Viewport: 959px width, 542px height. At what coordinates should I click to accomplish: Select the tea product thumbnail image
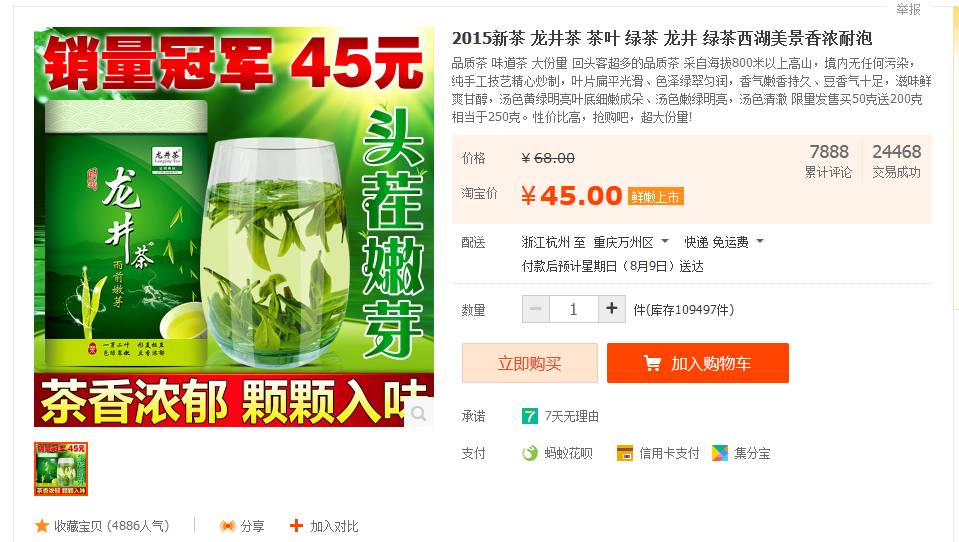(x=61, y=469)
